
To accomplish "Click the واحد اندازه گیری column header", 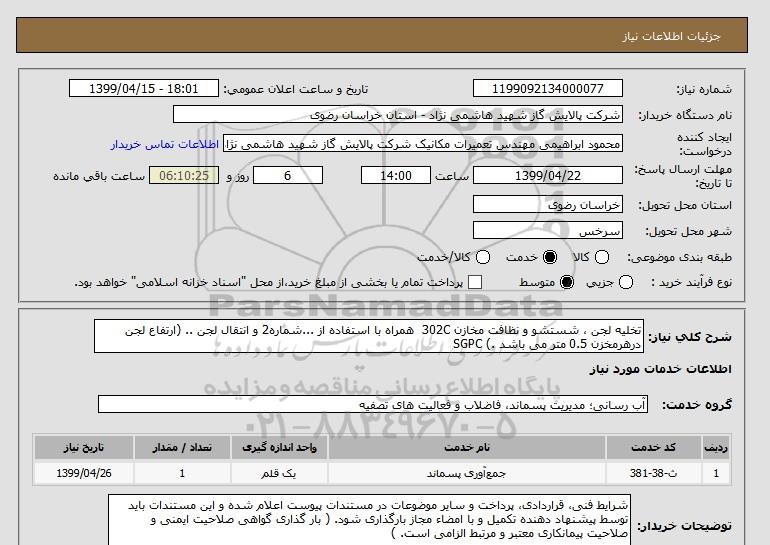I will (x=279, y=447).
